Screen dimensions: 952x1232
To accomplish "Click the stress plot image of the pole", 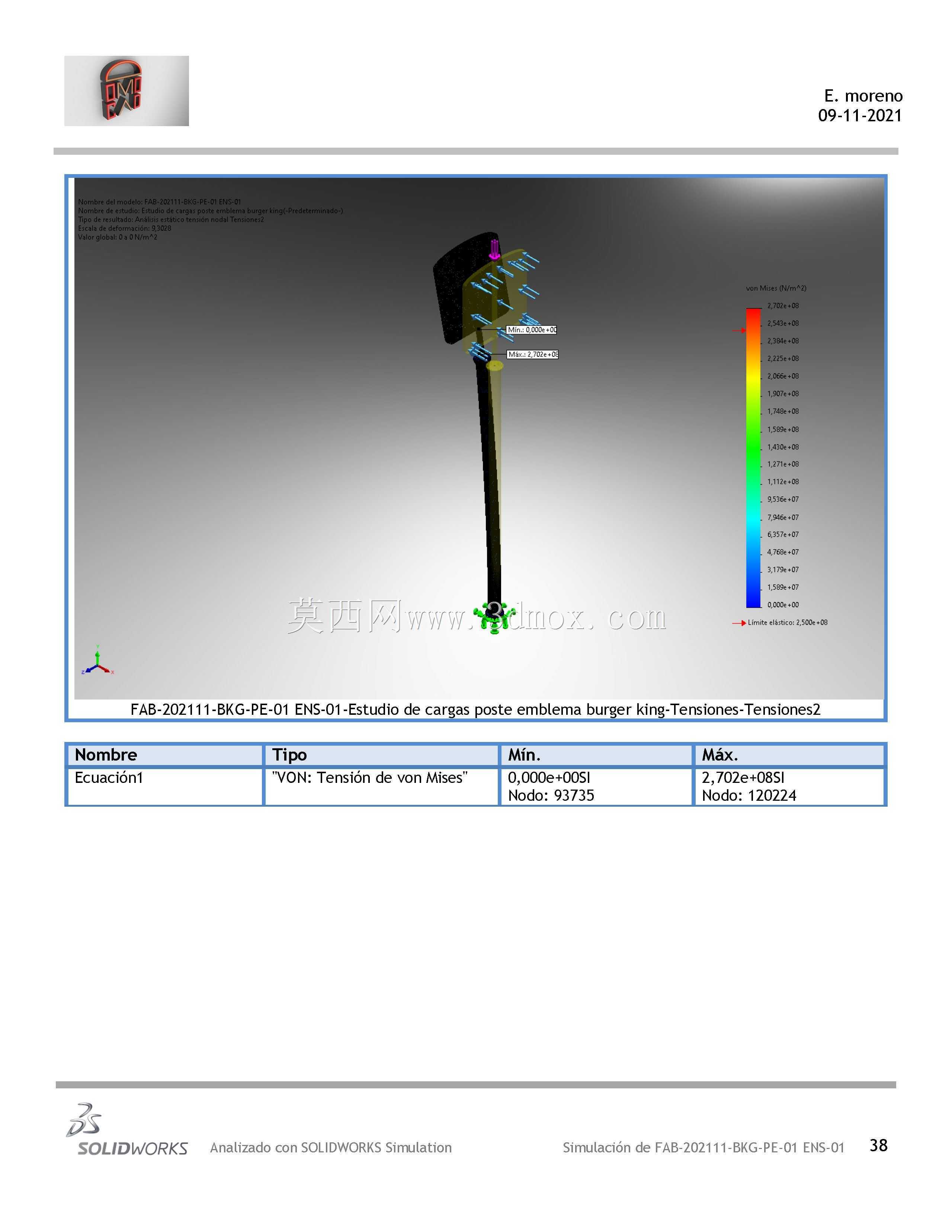I will (479, 438).
